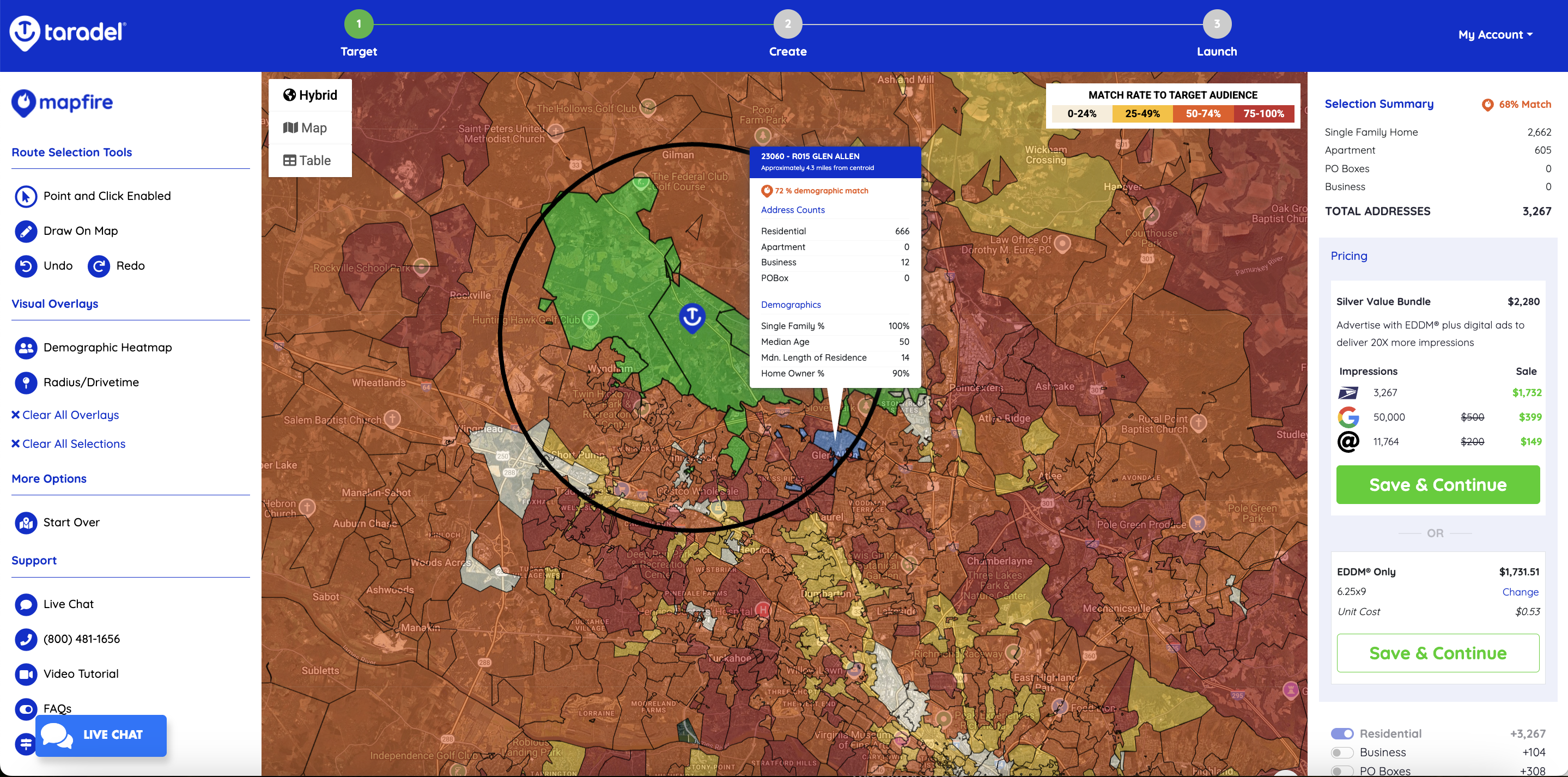Click the green Save & Continue button

(1437, 485)
